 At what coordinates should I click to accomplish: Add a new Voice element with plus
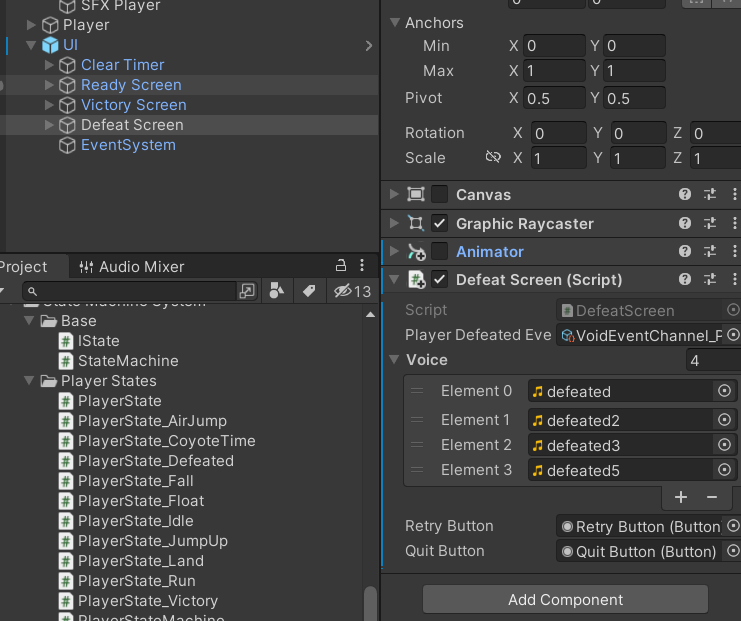pyautogui.click(x=681, y=497)
